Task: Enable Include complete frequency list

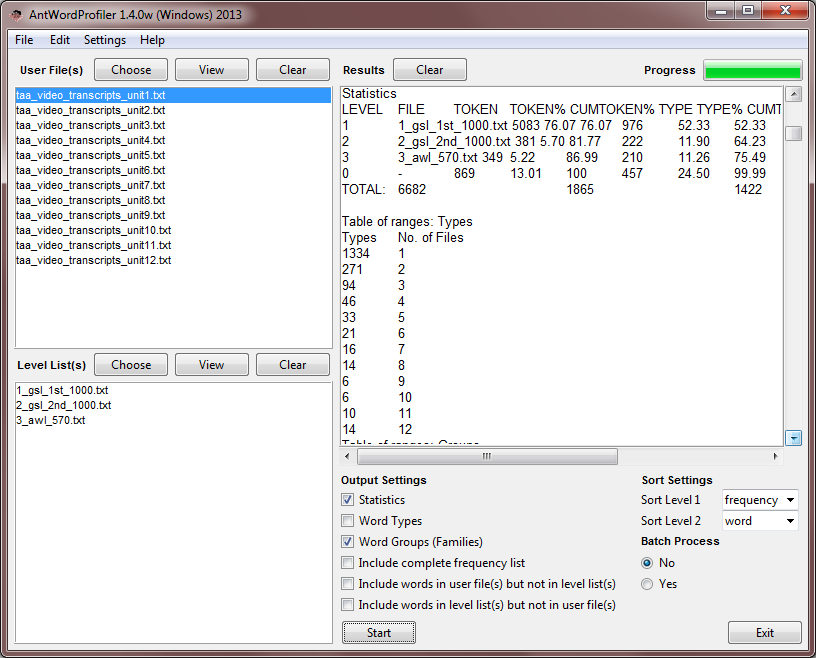Action: [348, 563]
